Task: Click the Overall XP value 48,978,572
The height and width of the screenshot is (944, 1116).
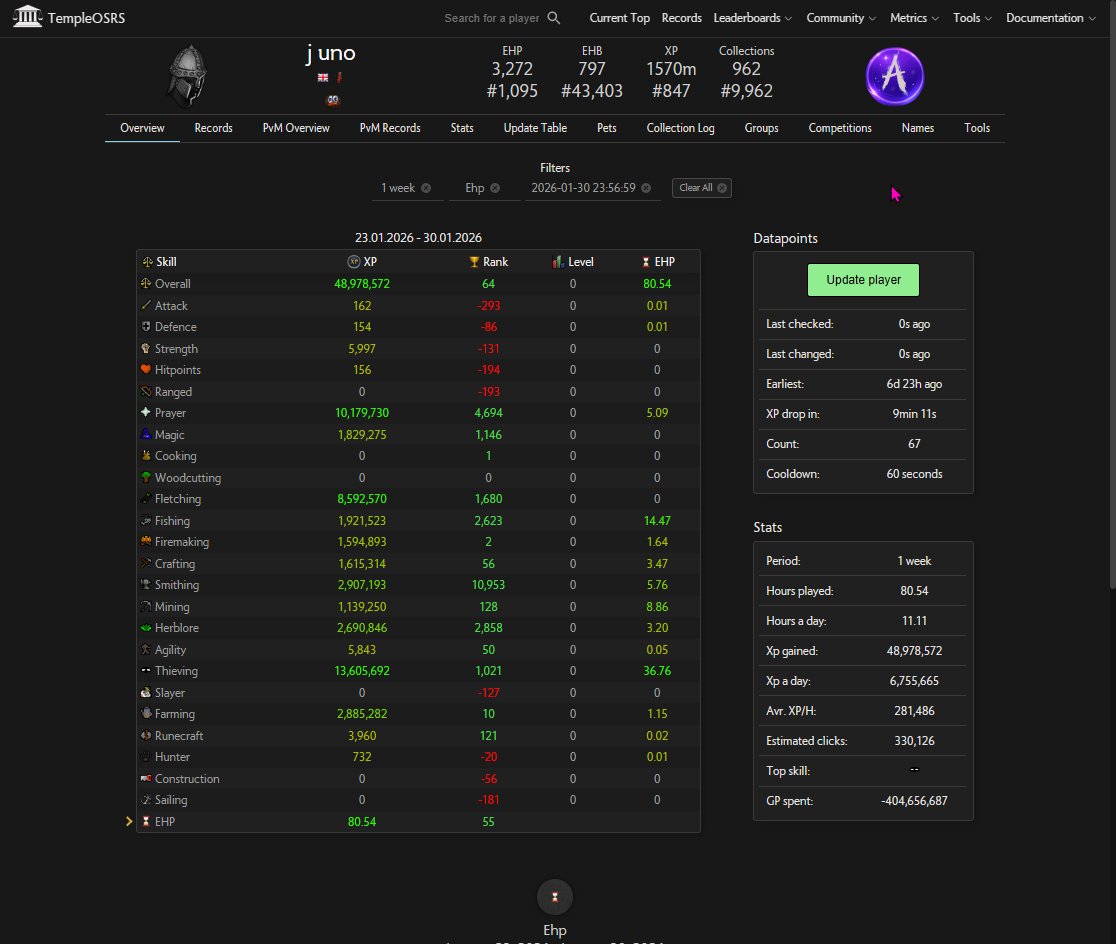Action: click(x=362, y=283)
